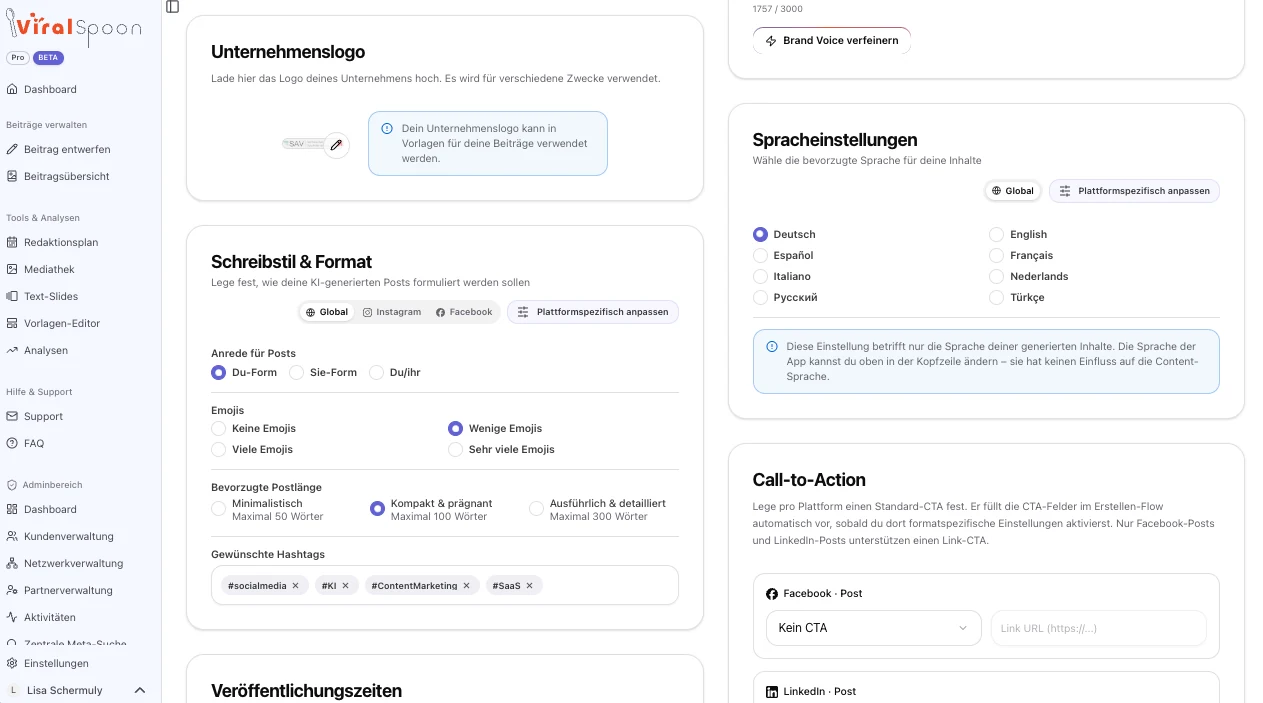This screenshot has height=703, width=1263.
Task: Click the Facebook Link URL input field
Action: 1098,628
